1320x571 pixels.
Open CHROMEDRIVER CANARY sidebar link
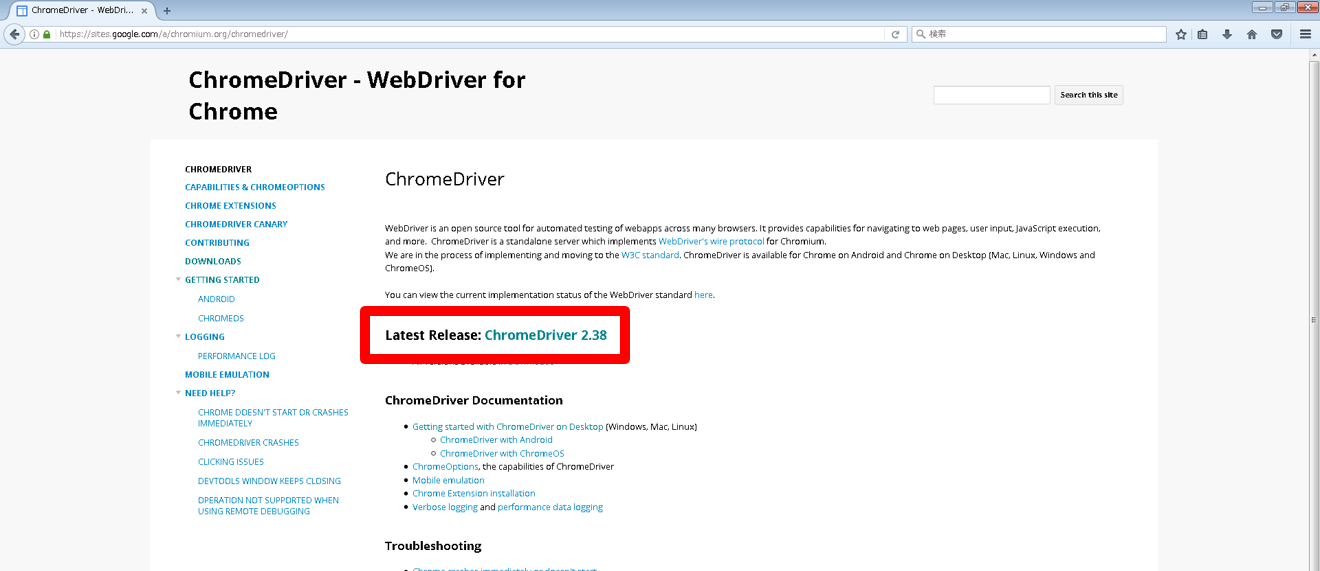(x=236, y=224)
